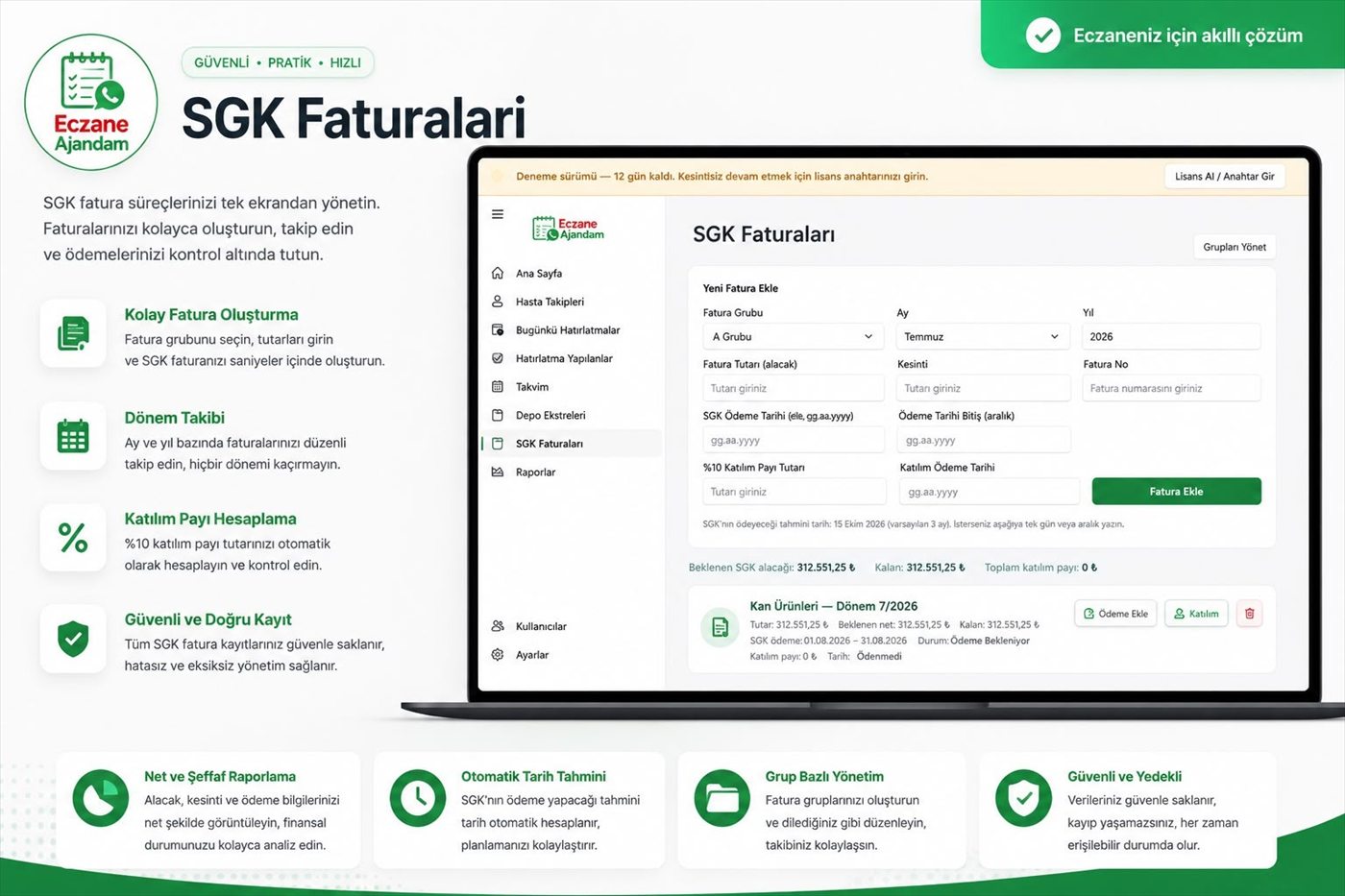Open the hamburger menu icon in sidebar
The width and height of the screenshot is (1345, 896).
(498, 214)
